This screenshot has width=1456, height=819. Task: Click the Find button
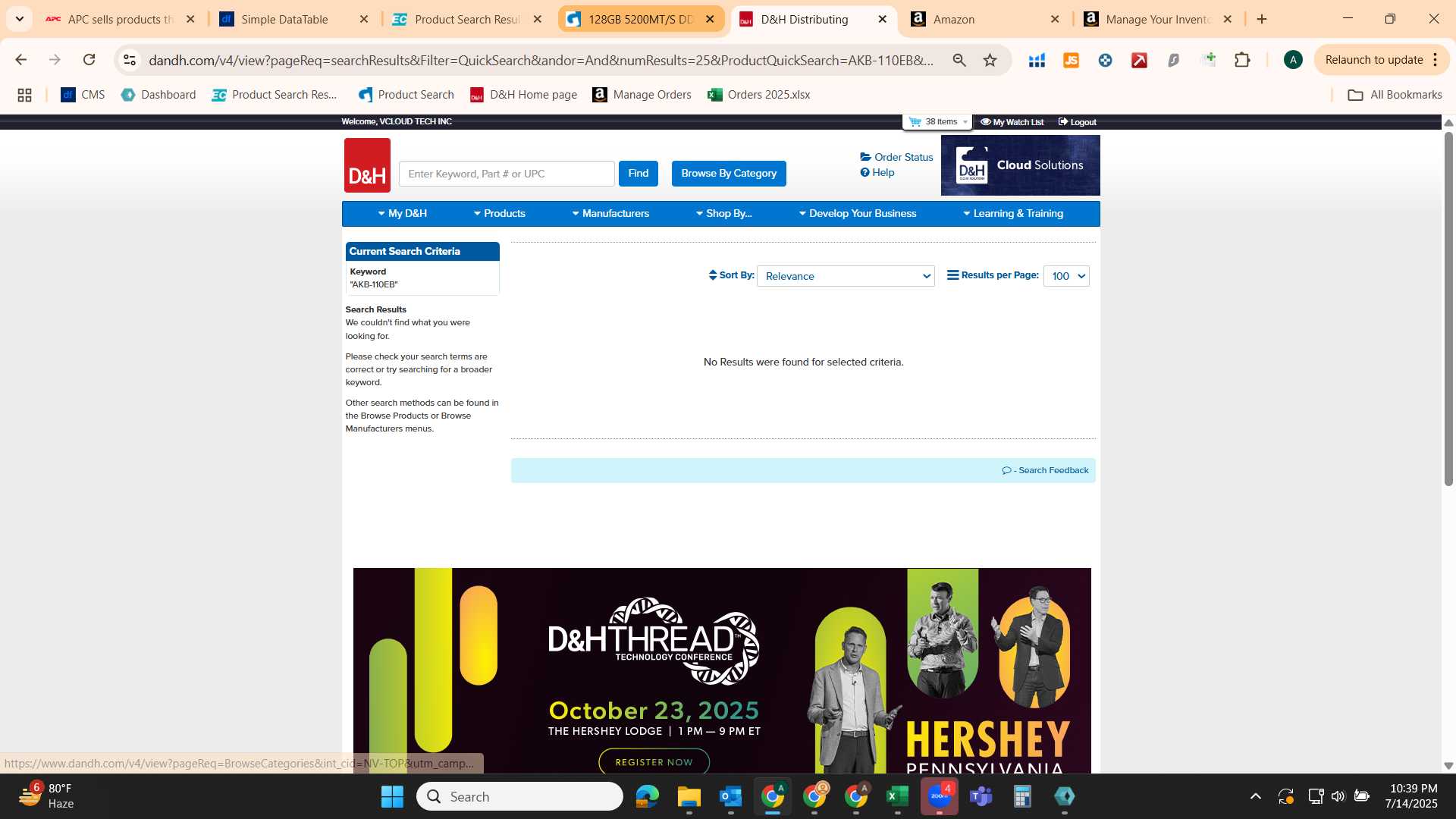[638, 174]
